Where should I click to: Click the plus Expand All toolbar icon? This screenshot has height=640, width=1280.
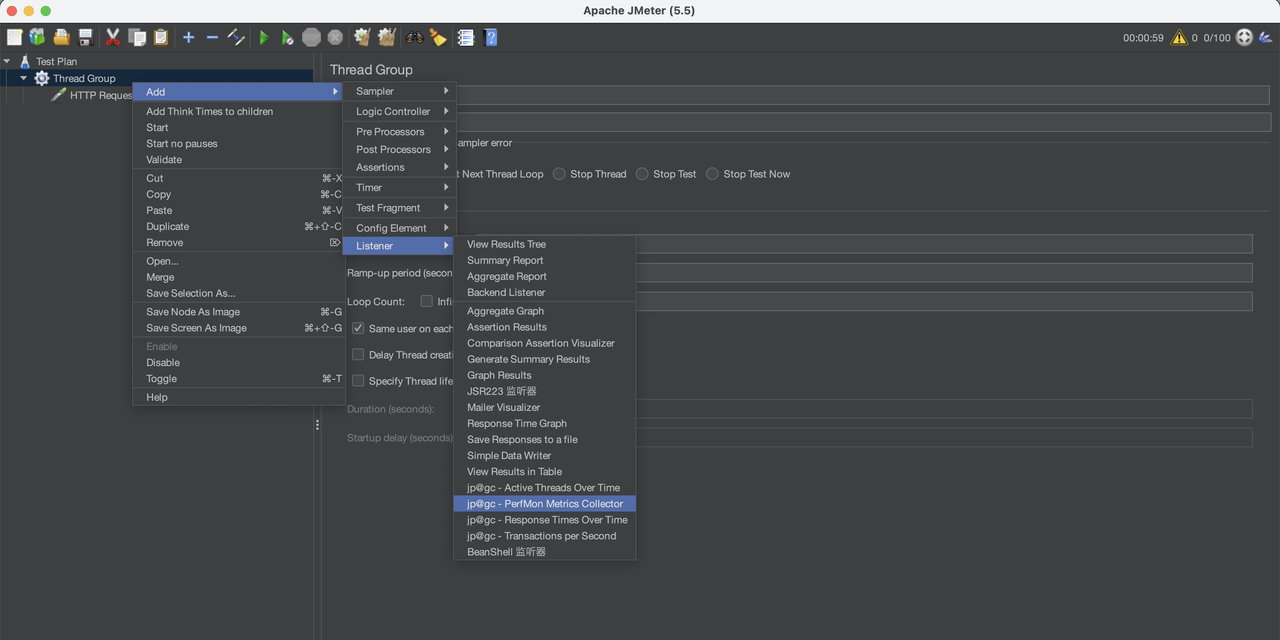(x=188, y=37)
